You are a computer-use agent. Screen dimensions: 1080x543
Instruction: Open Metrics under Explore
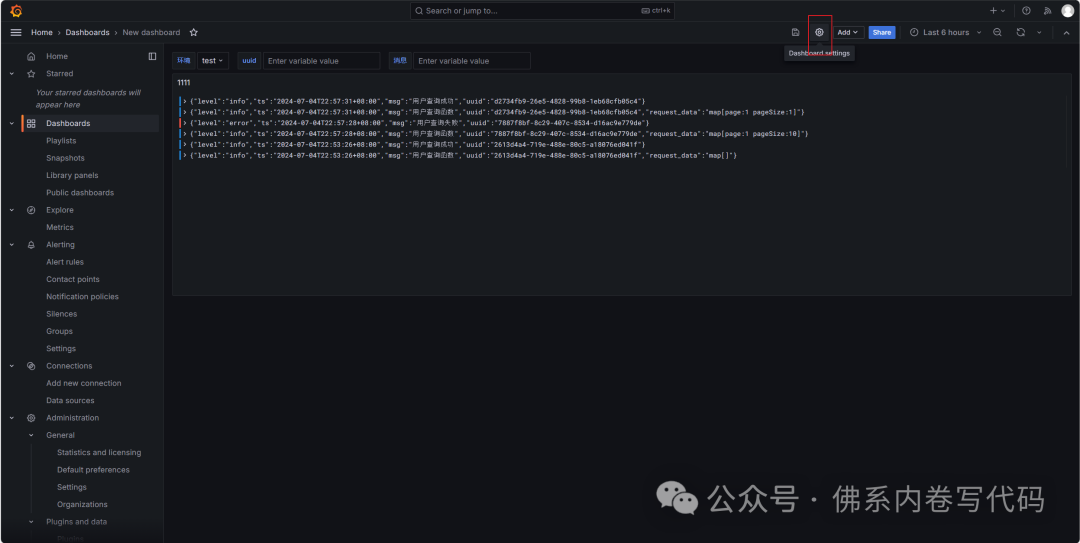(x=60, y=227)
